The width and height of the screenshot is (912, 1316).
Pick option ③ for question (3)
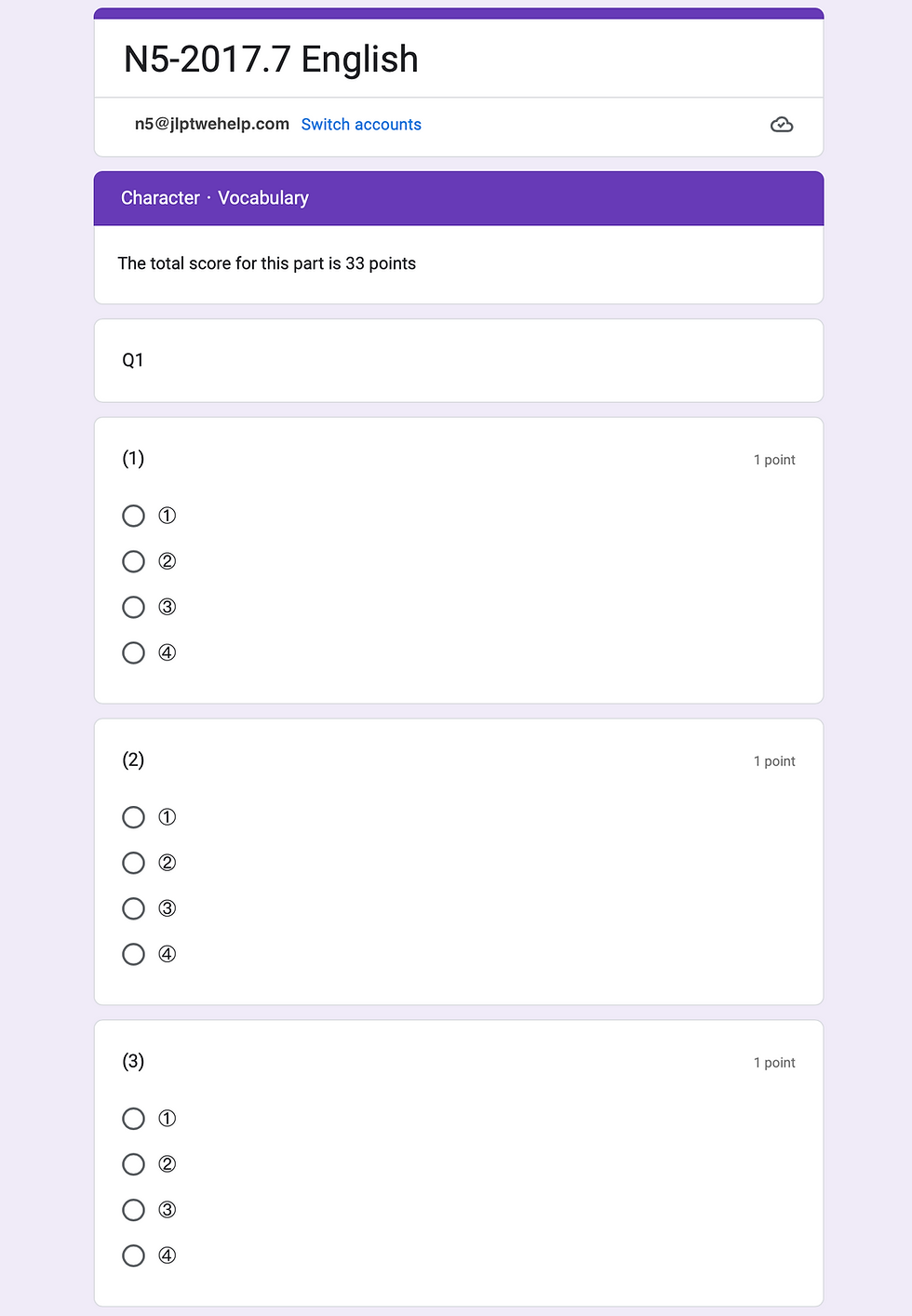coord(134,1210)
